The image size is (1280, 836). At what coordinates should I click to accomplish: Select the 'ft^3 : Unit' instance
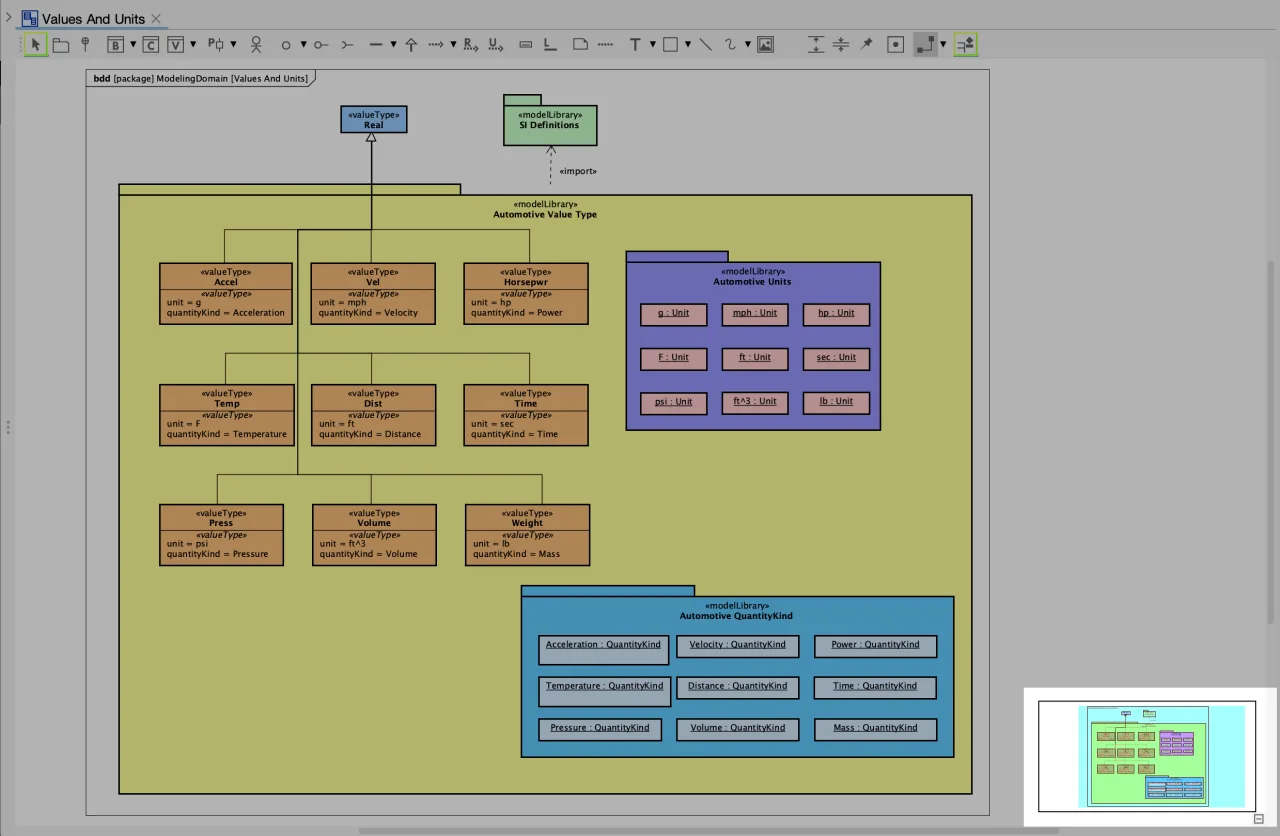[755, 402]
